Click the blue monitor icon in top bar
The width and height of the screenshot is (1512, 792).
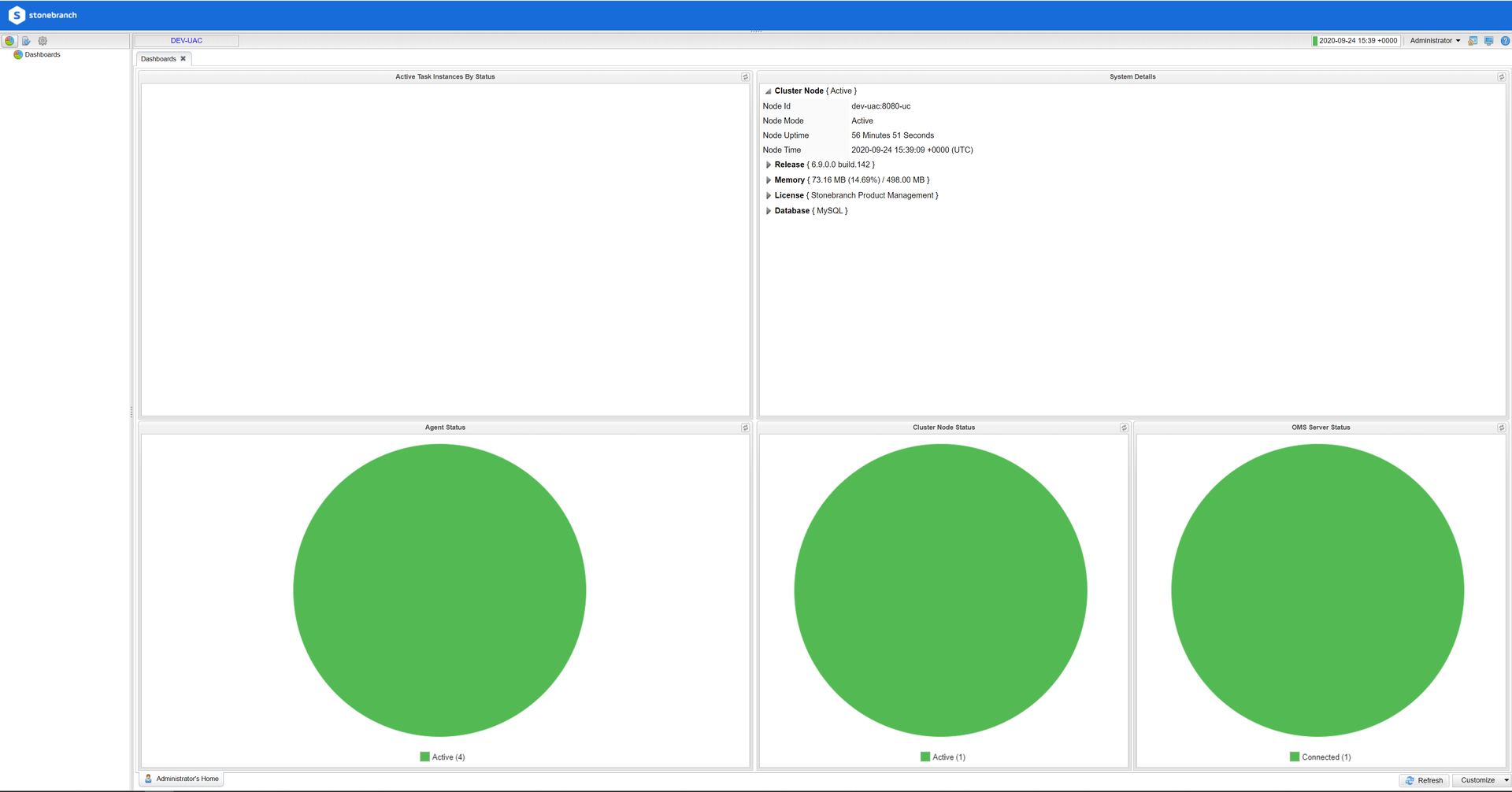pos(1488,41)
